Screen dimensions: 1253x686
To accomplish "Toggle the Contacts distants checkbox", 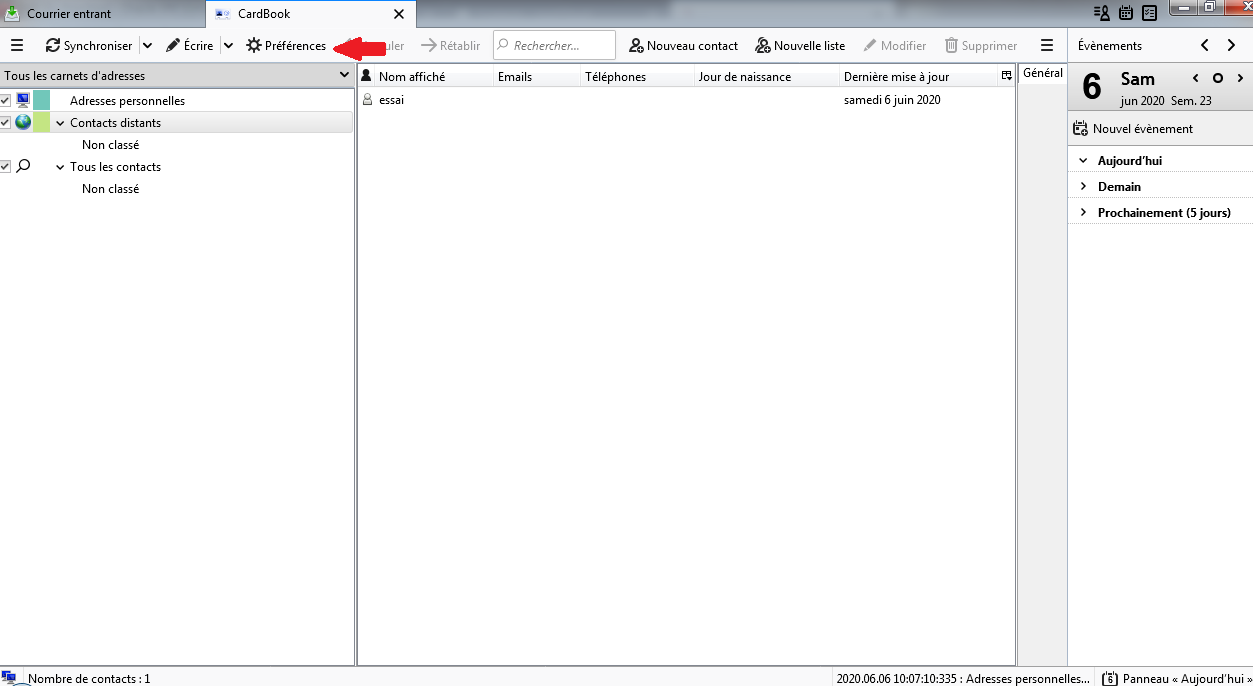I will 5,122.
